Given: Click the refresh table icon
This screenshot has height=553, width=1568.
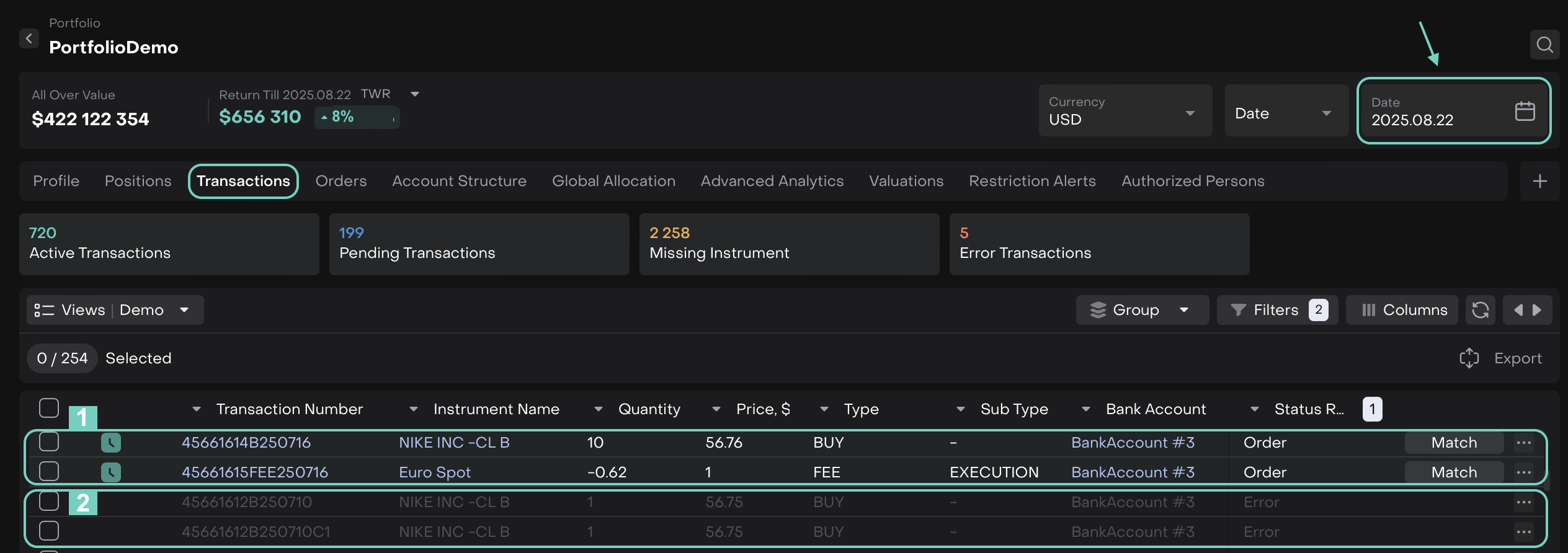Looking at the screenshot, I should [x=1481, y=310].
